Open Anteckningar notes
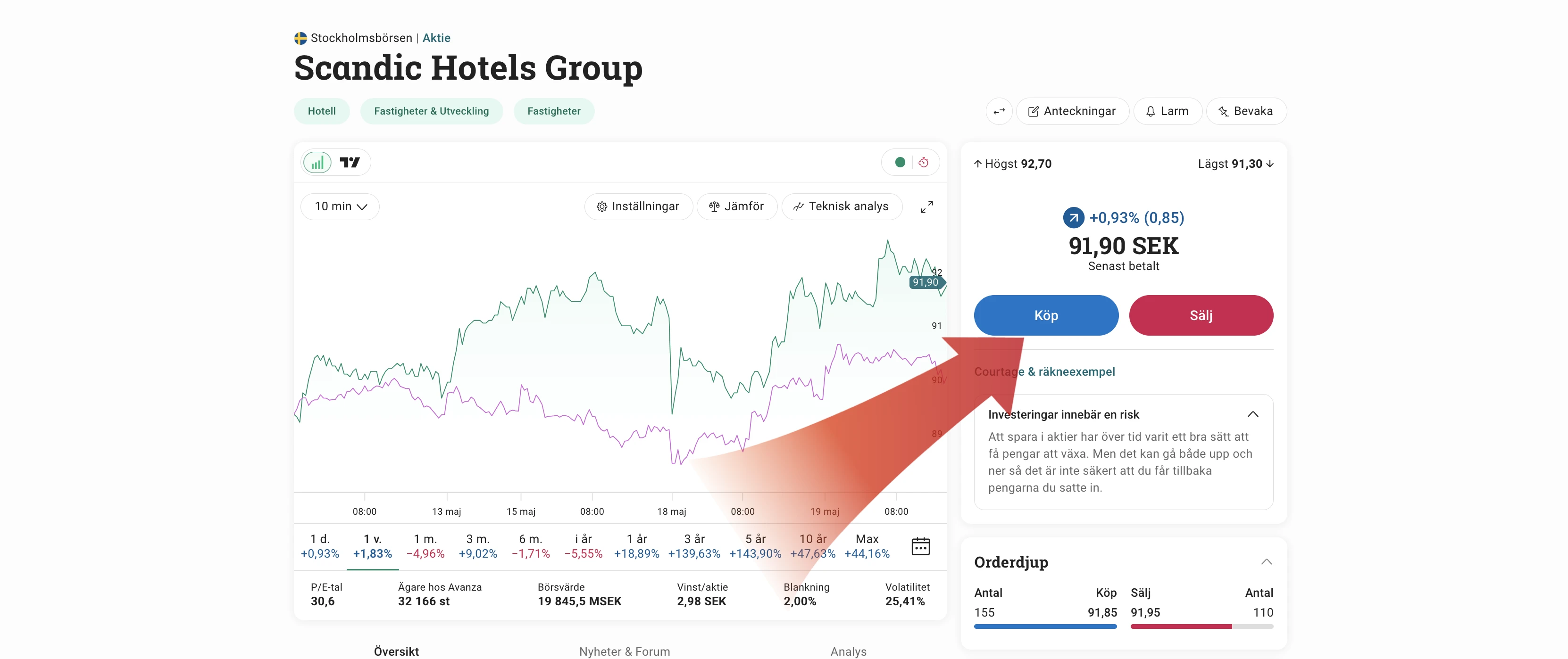The width and height of the screenshot is (1568, 659). (1072, 111)
